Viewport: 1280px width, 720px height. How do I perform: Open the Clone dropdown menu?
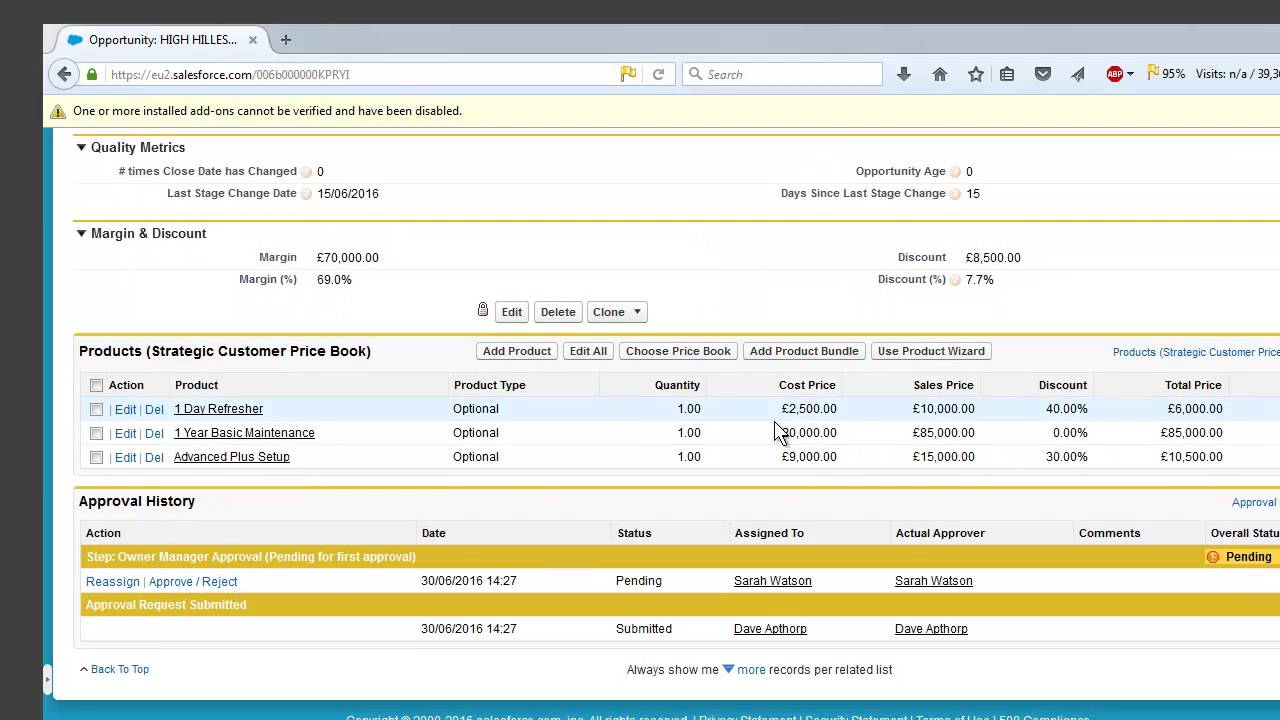617,312
